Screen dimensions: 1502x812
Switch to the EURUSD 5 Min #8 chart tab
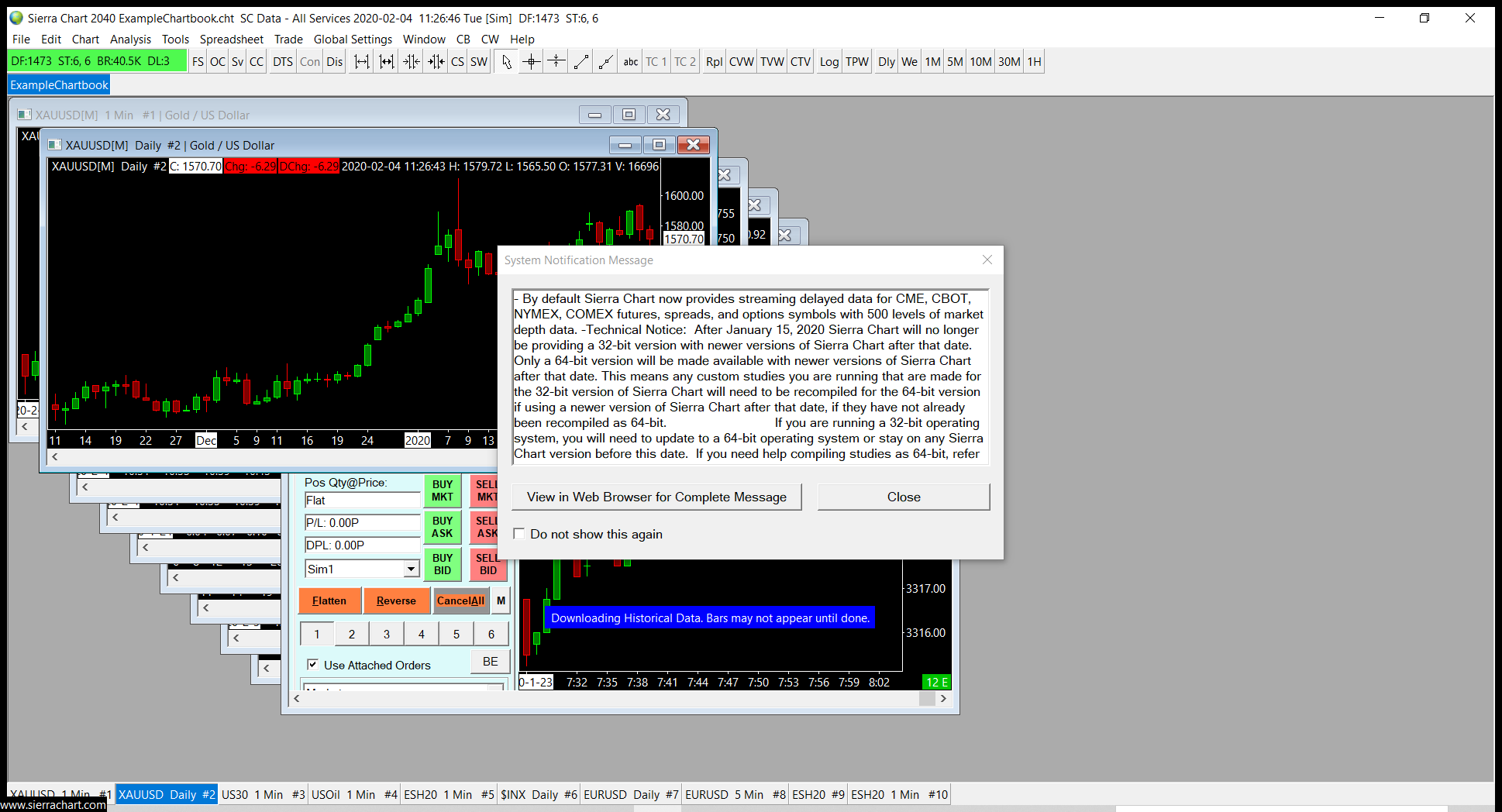click(x=735, y=794)
